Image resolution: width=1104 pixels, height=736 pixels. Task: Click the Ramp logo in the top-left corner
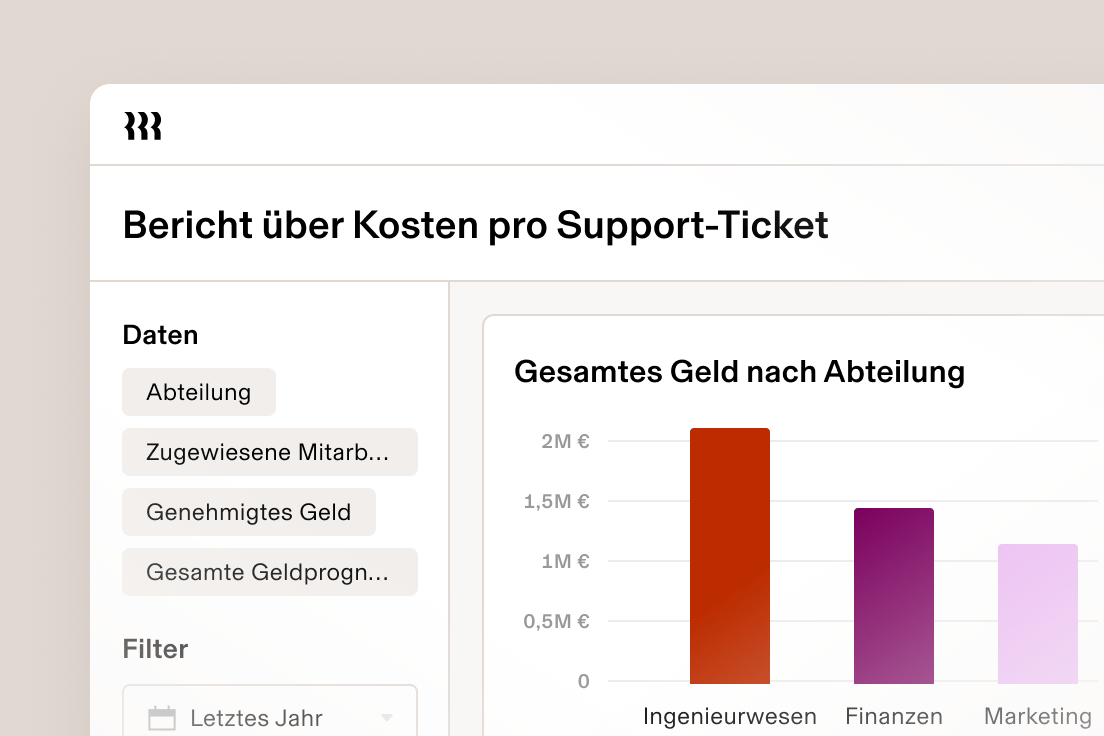point(143,125)
